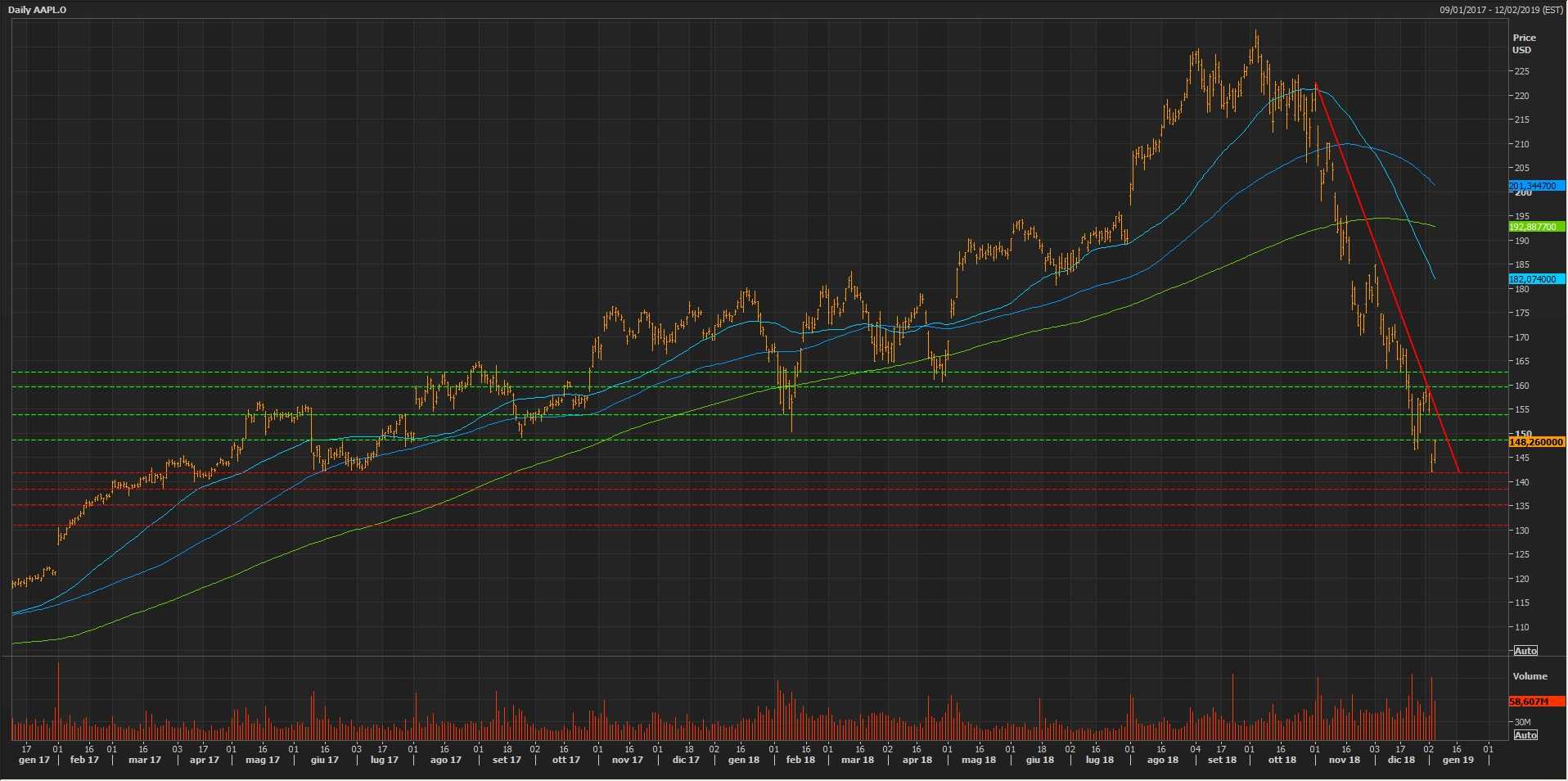Click the dic 17 month label
This screenshot has width=1568, height=781.
[686, 761]
